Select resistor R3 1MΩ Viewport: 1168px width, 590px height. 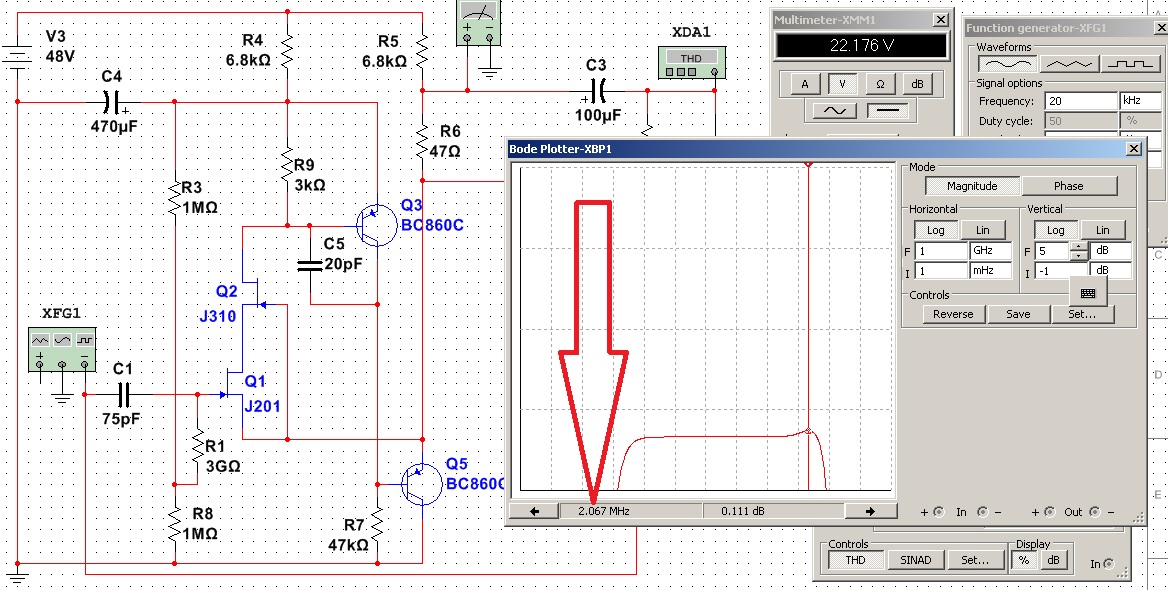[x=173, y=196]
